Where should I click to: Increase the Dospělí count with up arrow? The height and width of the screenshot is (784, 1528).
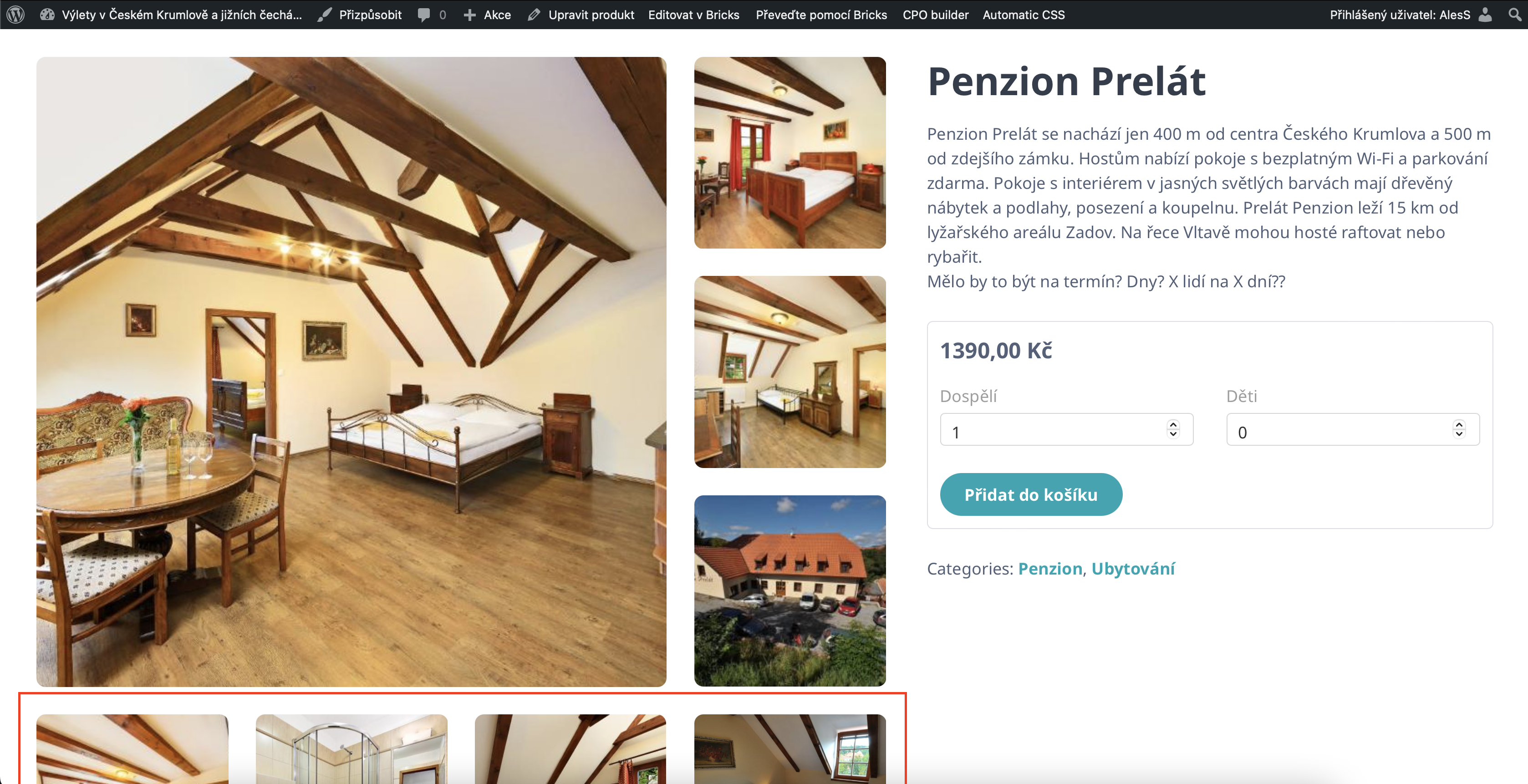click(1173, 424)
